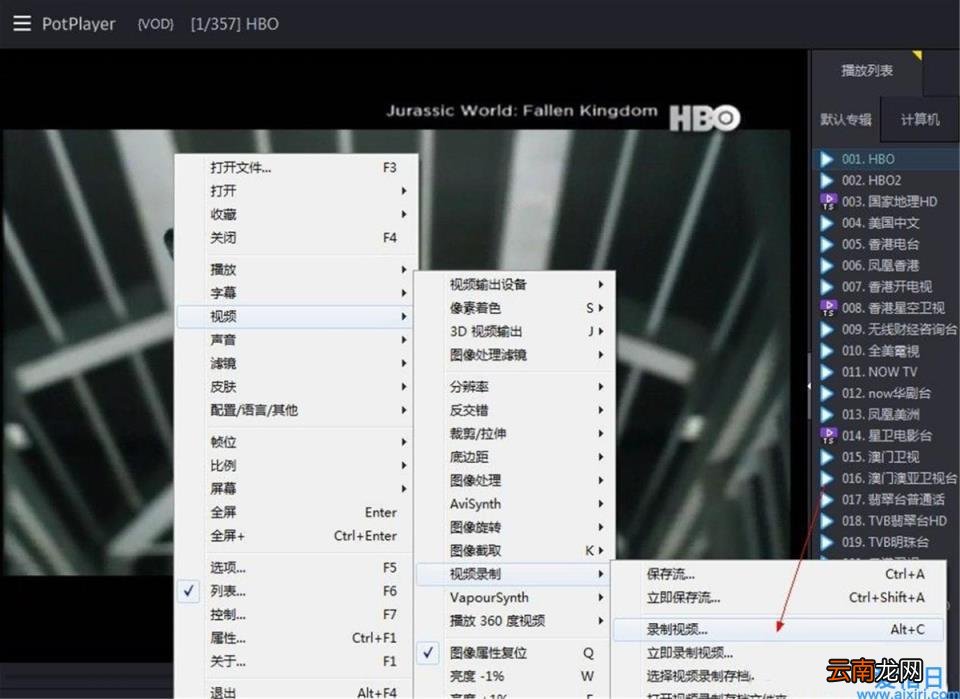
Task: Toggle the checked 图像属性复位 item
Action: click(515, 652)
